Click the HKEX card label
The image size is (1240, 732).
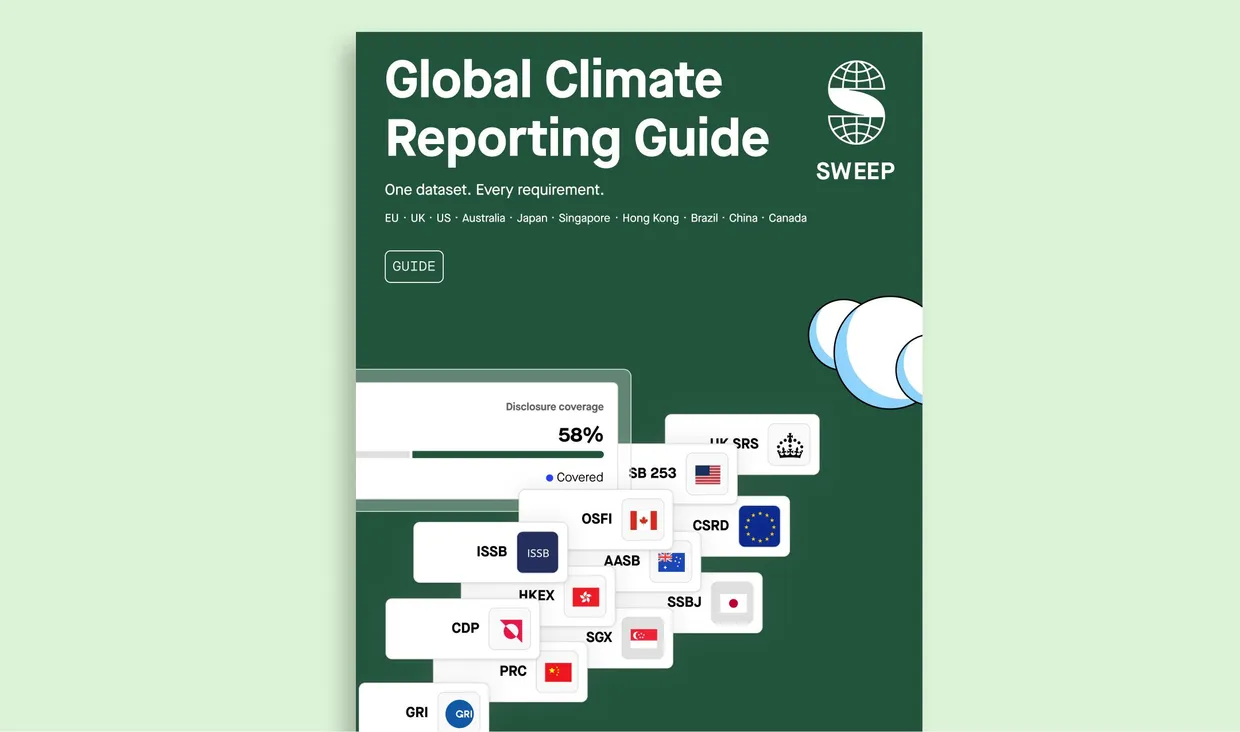[x=537, y=595]
